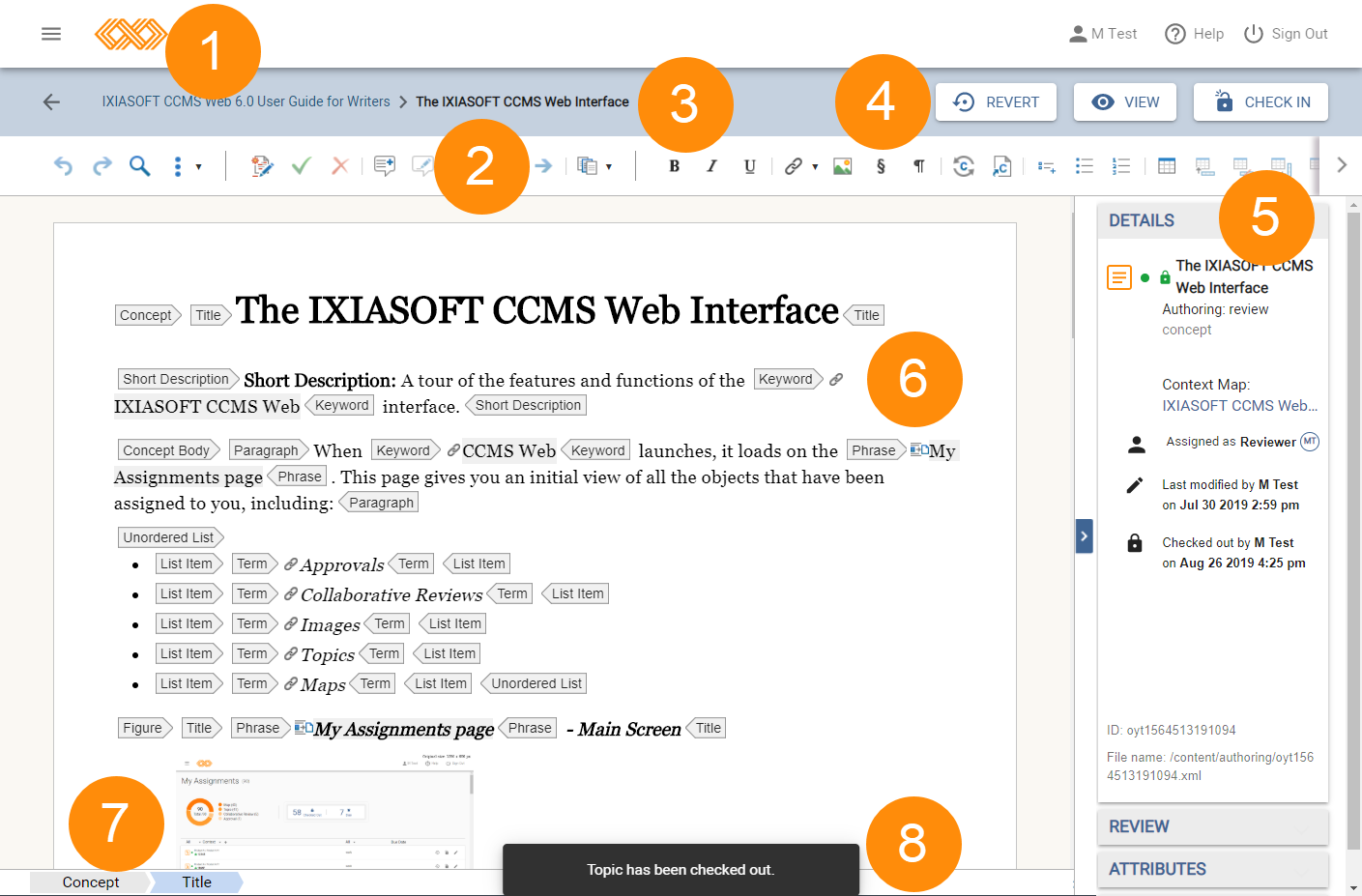
Task: Open the IXIASOFT CCMS Web context map link
Action: 1239,406
